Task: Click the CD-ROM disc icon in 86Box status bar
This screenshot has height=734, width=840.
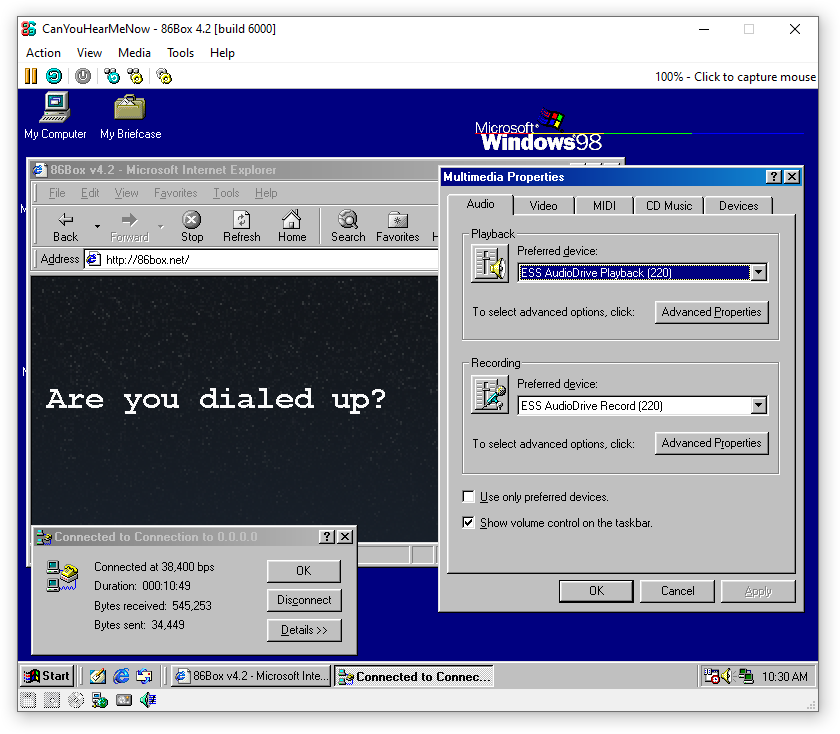Action: pos(76,700)
